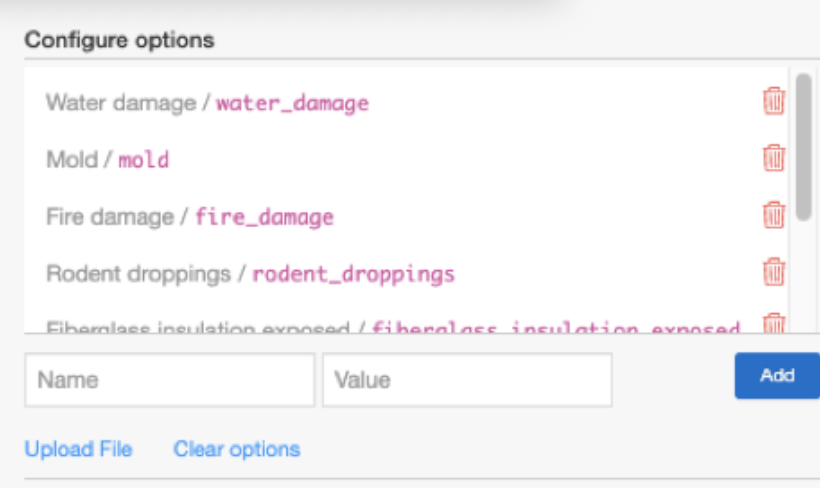Open the Upload File link
Image resolution: width=820 pixels, height=488 pixels.
pos(78,449)
